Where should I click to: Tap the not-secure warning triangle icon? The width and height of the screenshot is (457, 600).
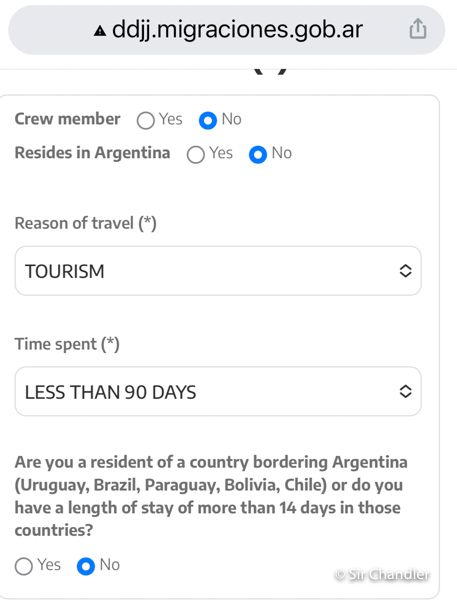100,31
